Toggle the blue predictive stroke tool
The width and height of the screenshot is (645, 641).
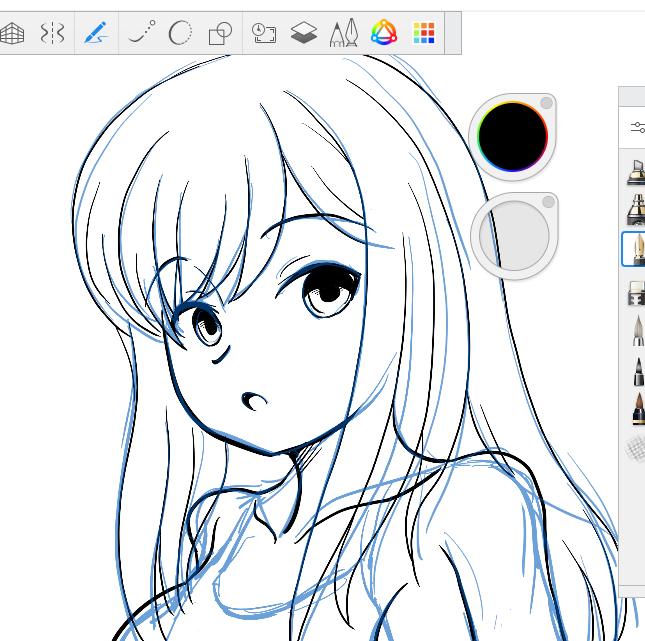click(96, 33)
